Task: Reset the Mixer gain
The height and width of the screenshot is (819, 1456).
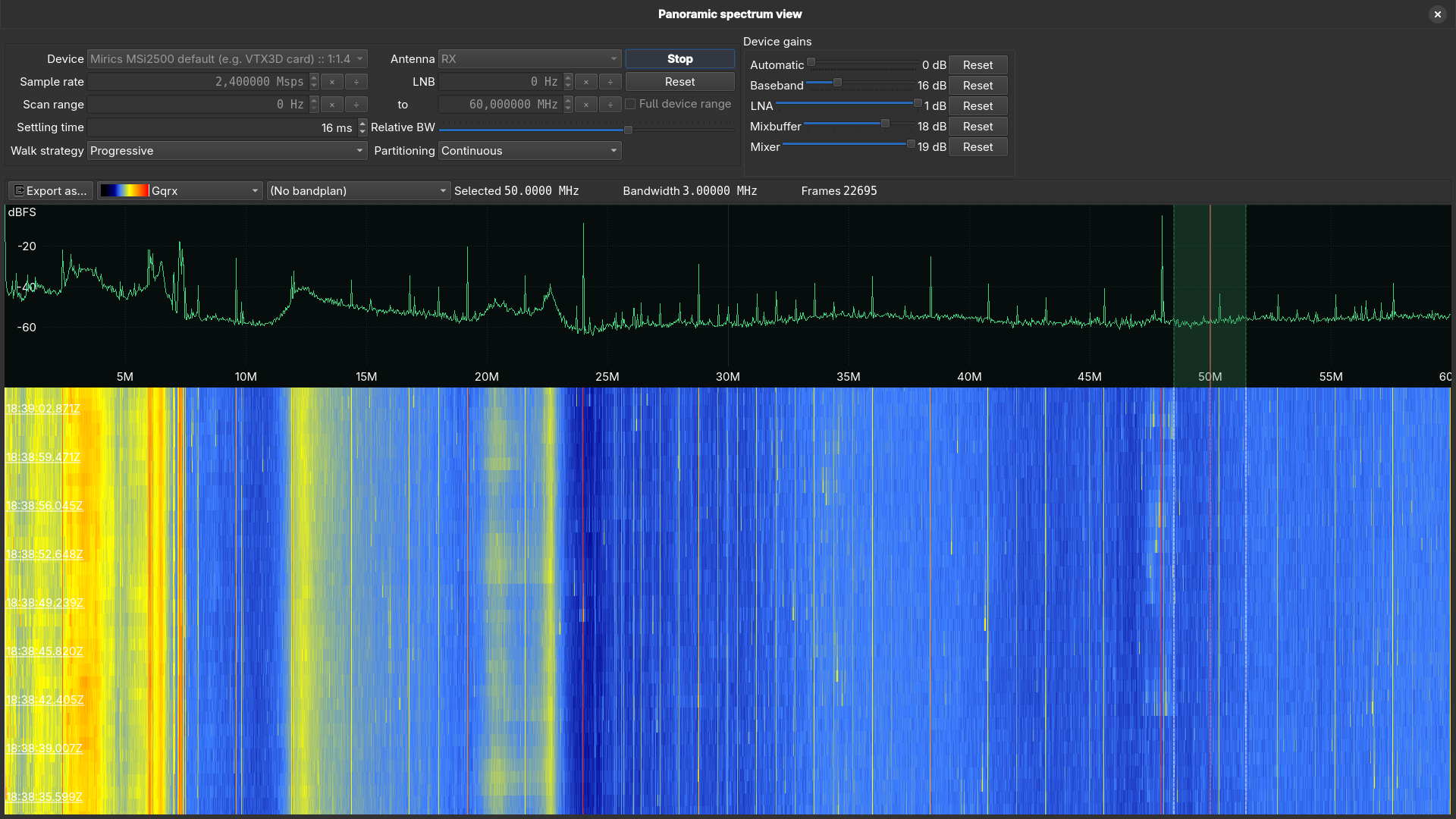Action: (x=977, y=147)
